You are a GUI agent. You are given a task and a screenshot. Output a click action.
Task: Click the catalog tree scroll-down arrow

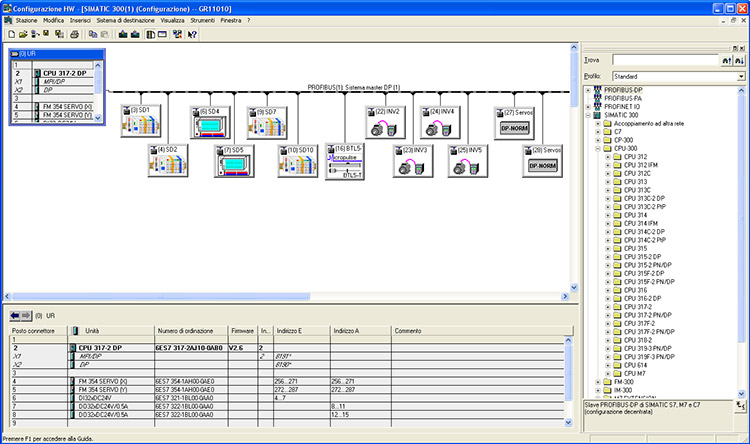coord(741,394)
